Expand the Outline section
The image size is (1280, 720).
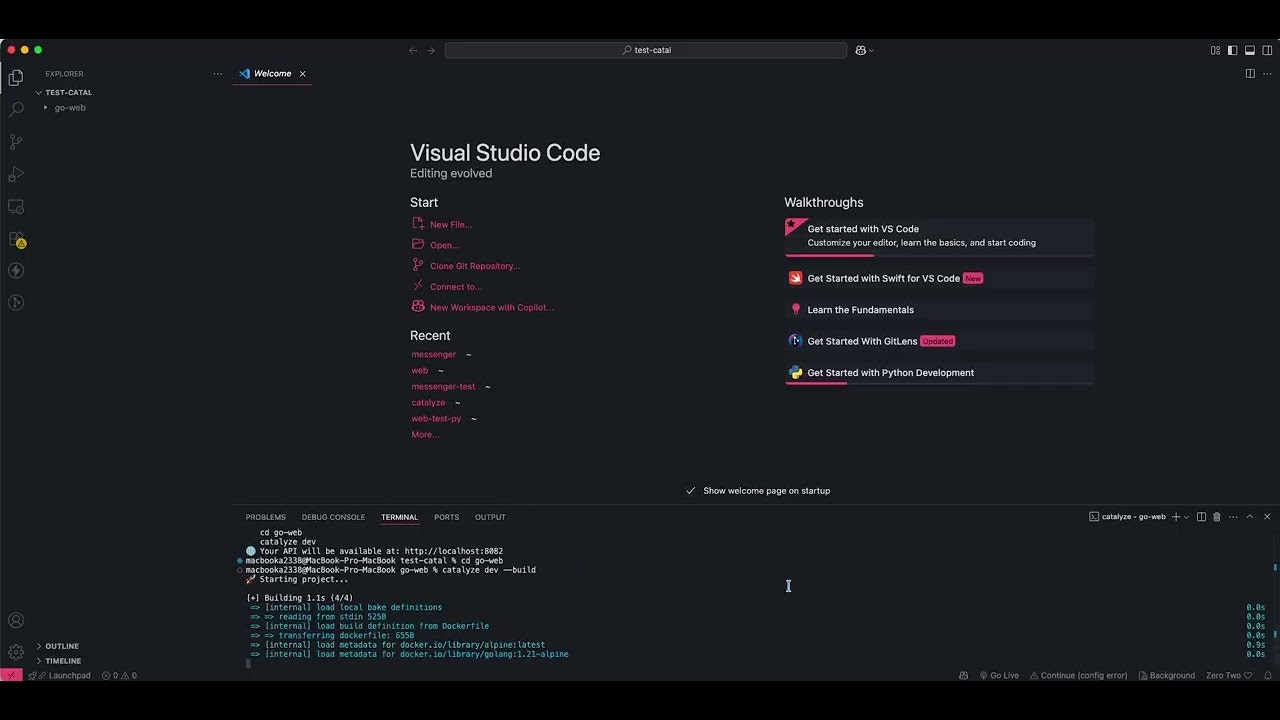pos(62,646)
